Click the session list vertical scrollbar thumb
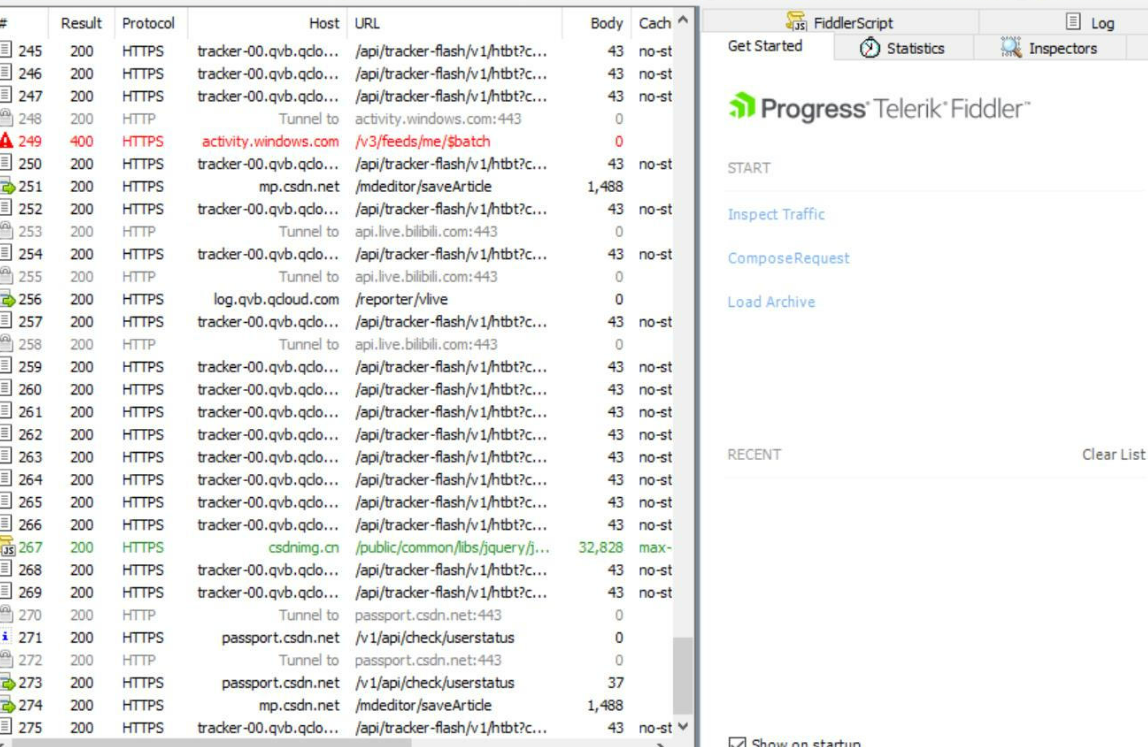This screenshot has height=747, width=1148. pyautogui.click(x=683, y=675)
